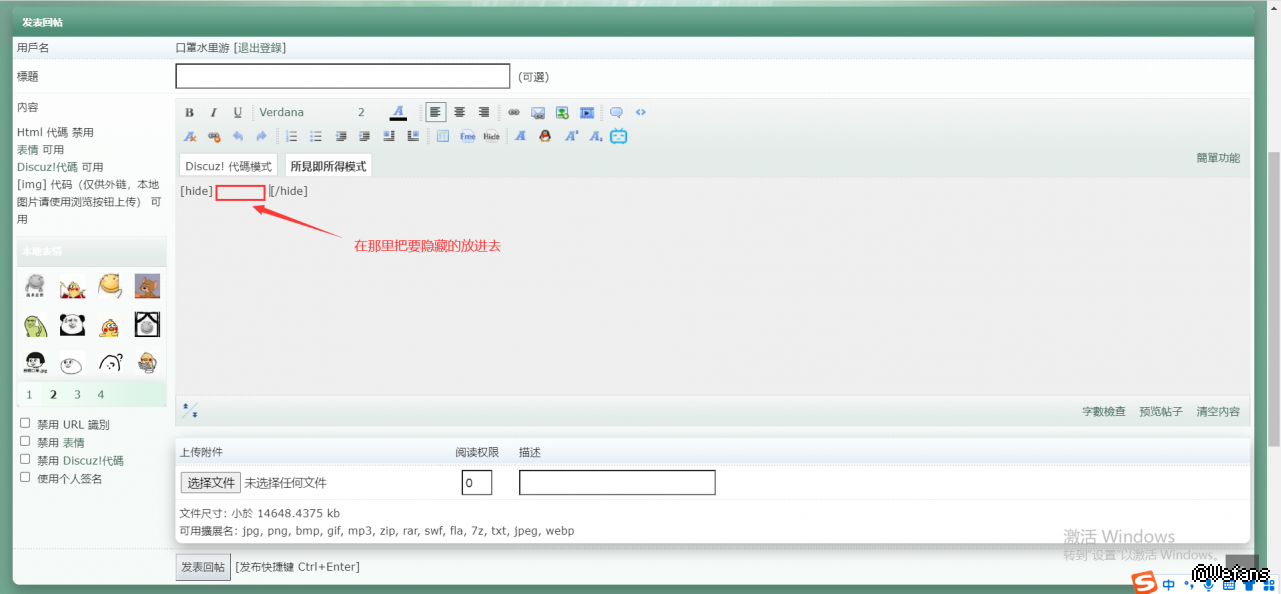Click 清空內容 link
Image resolution: width=1281 pixels, height=594 pixels.
(1218, 412)
